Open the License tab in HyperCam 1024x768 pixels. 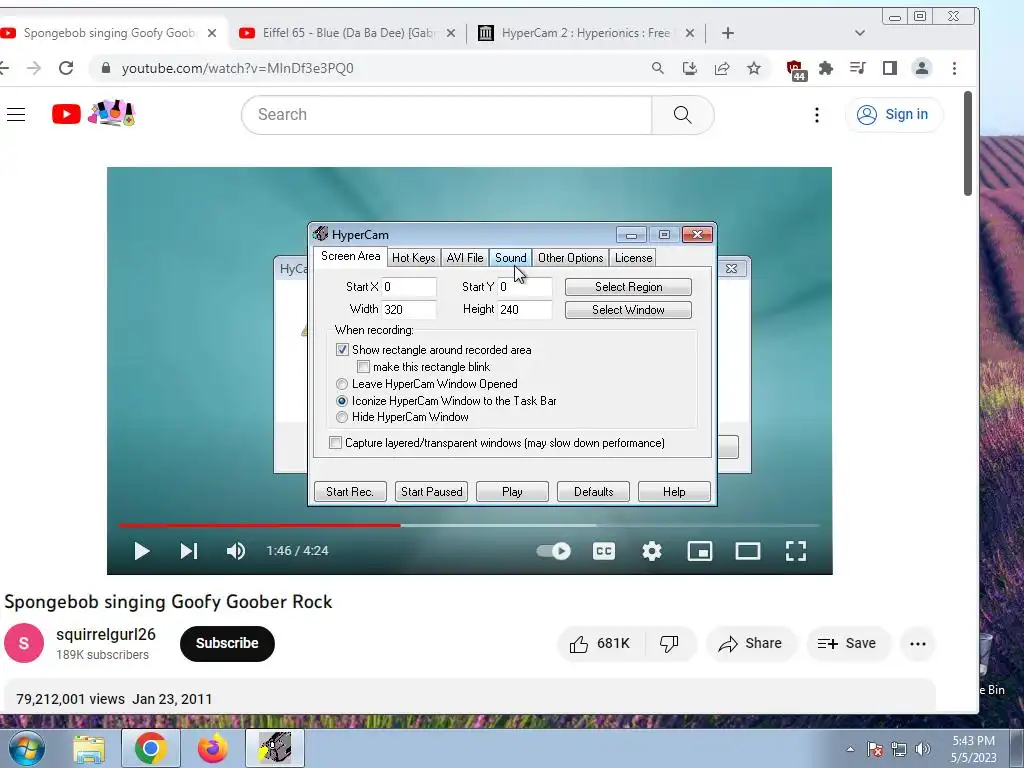pos(633,258)
